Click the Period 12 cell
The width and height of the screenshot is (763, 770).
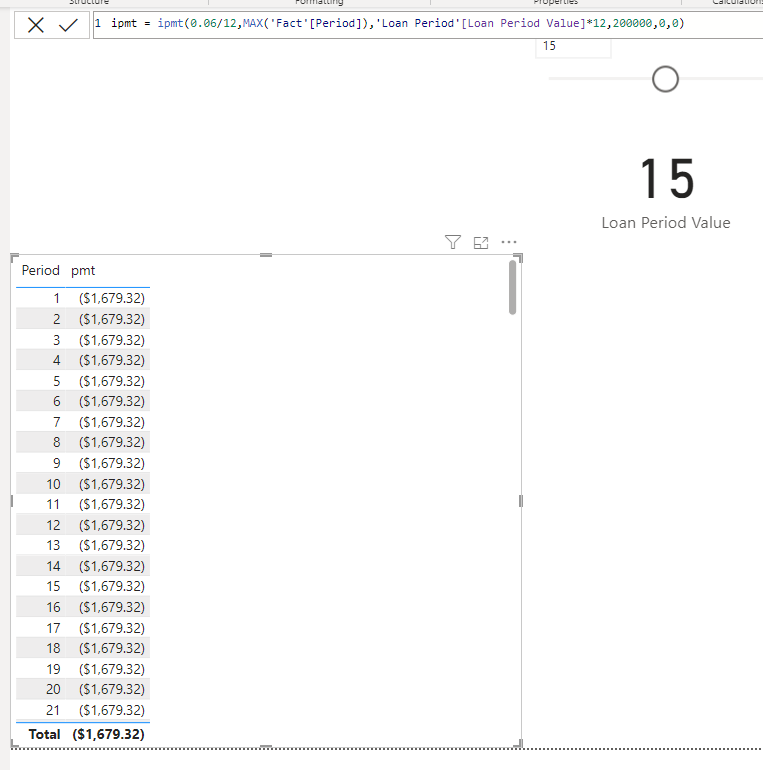point(54,525)
